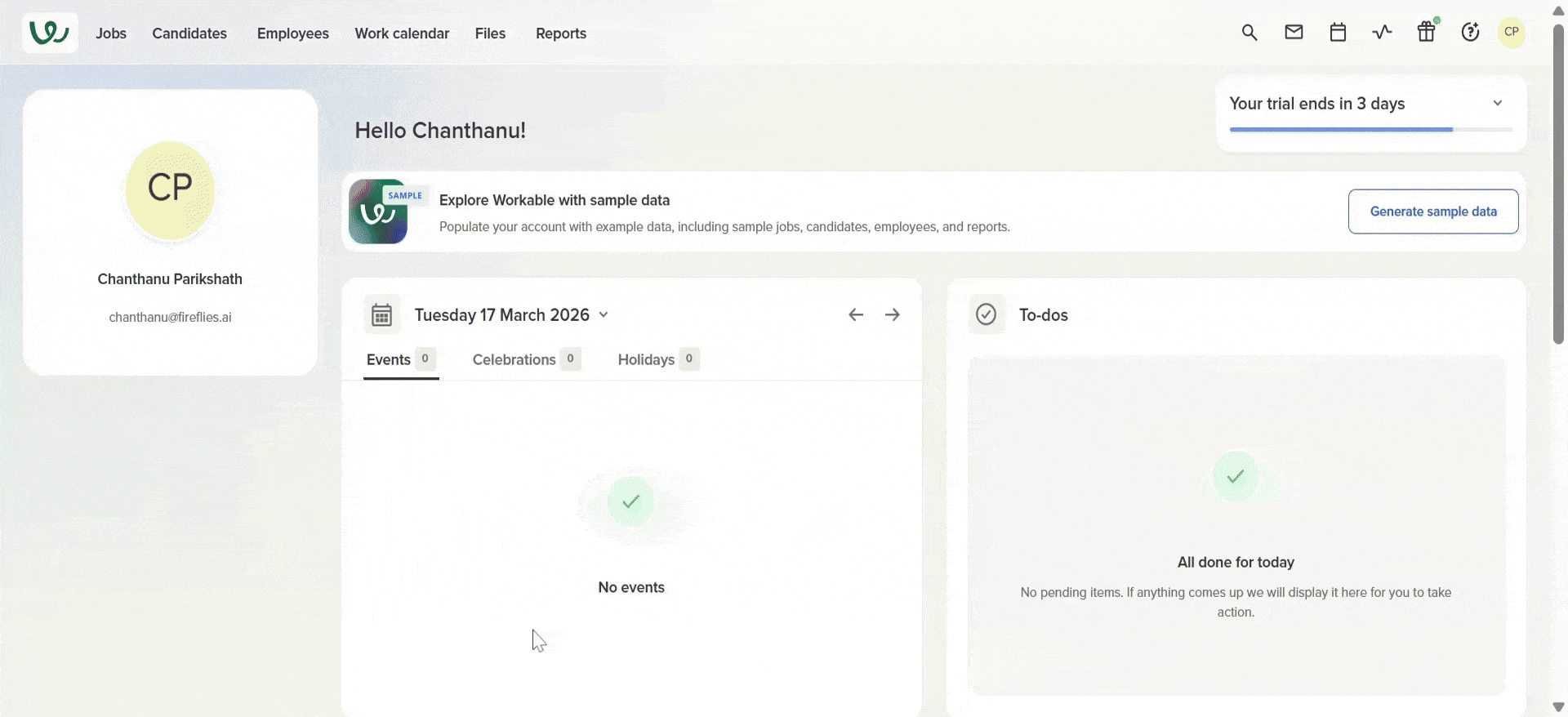Open the Reports page link

point(561,33)
